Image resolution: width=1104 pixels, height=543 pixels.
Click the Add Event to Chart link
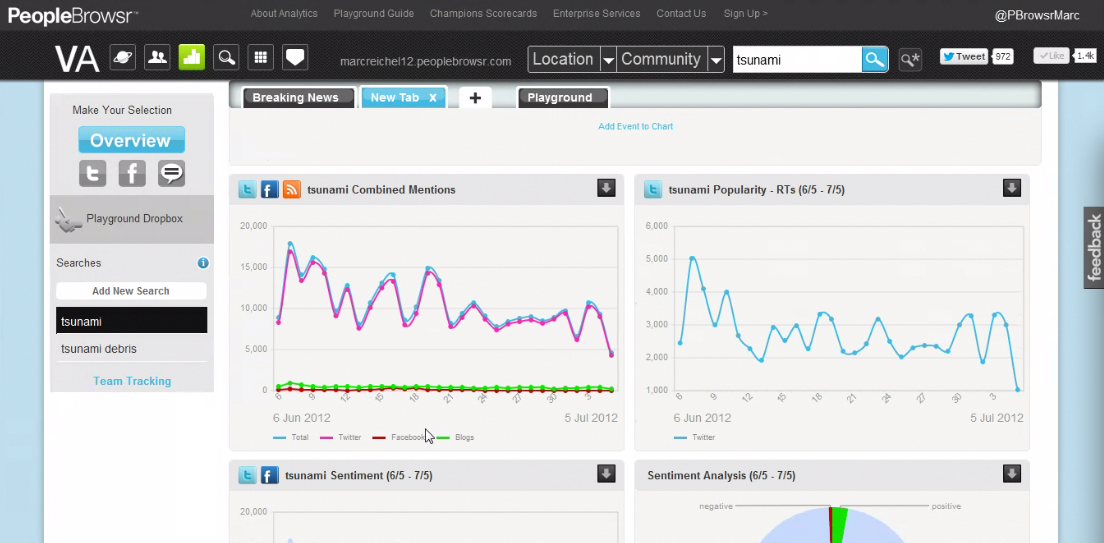pyautogui.click(x=635, y=127)
